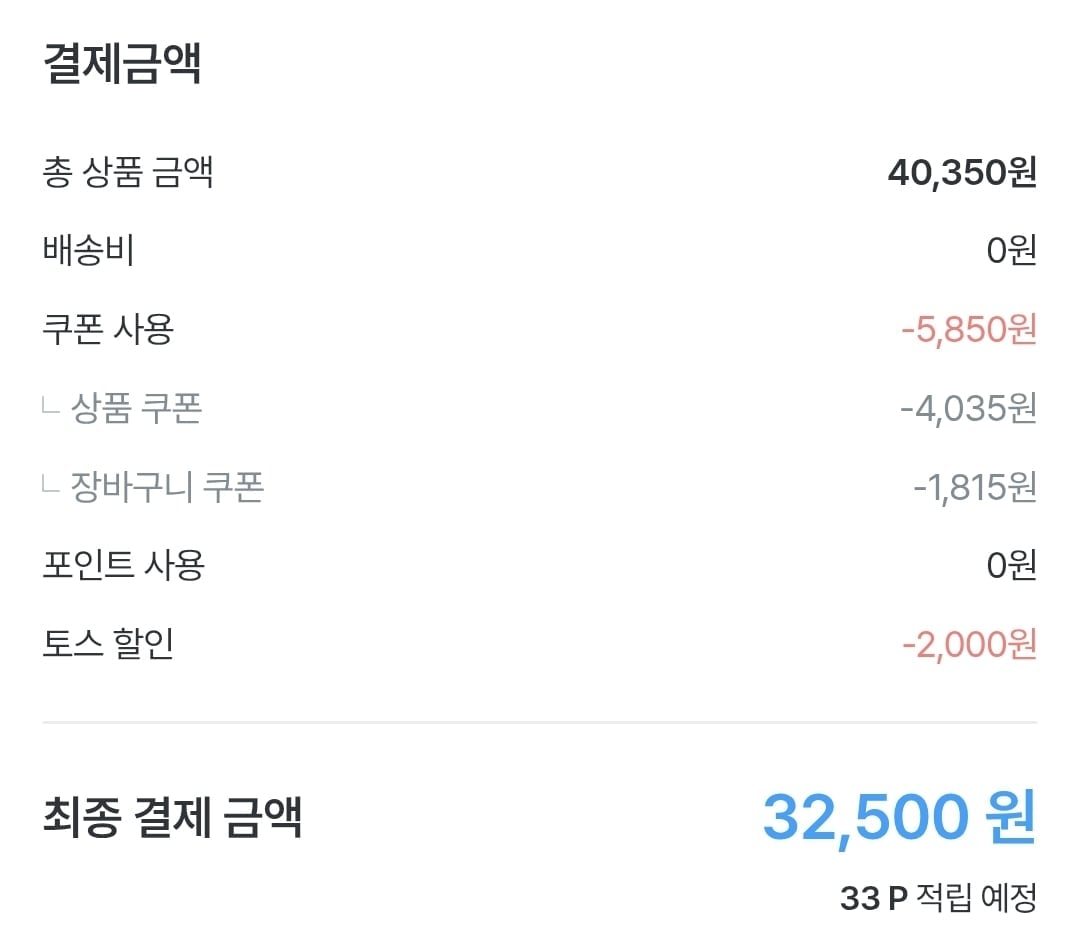Click the 0원 points used value
The image size is (1080, 944).
click(1011, 565)
